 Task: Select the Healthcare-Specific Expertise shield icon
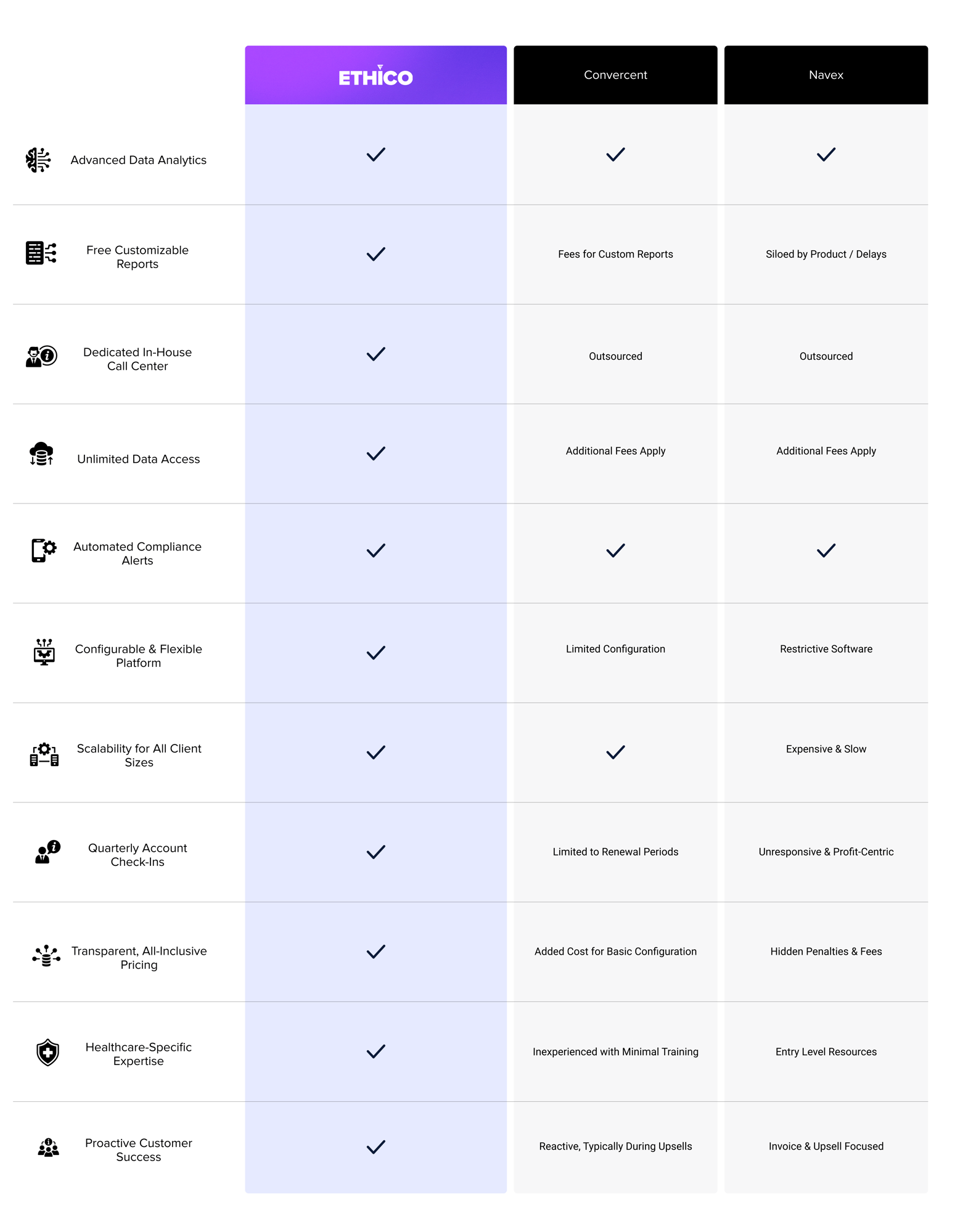click(47, 1053)
